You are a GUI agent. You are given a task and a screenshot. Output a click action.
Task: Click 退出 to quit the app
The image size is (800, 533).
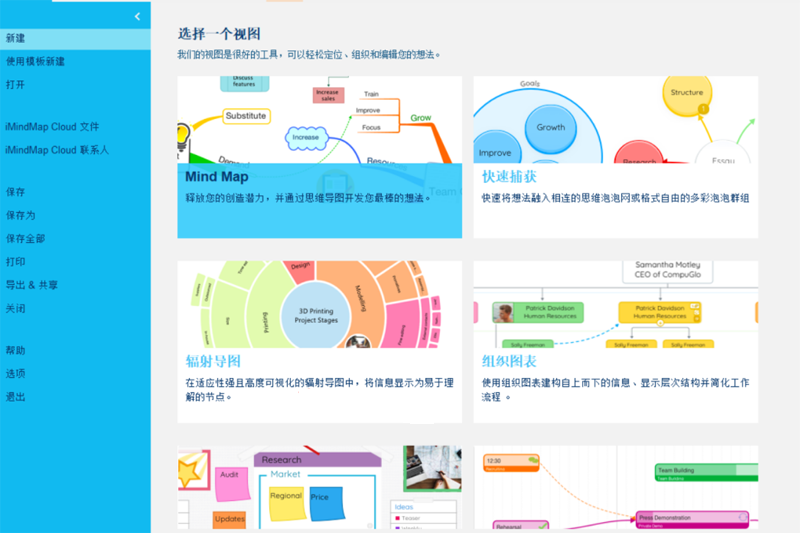tap(75, 397)
